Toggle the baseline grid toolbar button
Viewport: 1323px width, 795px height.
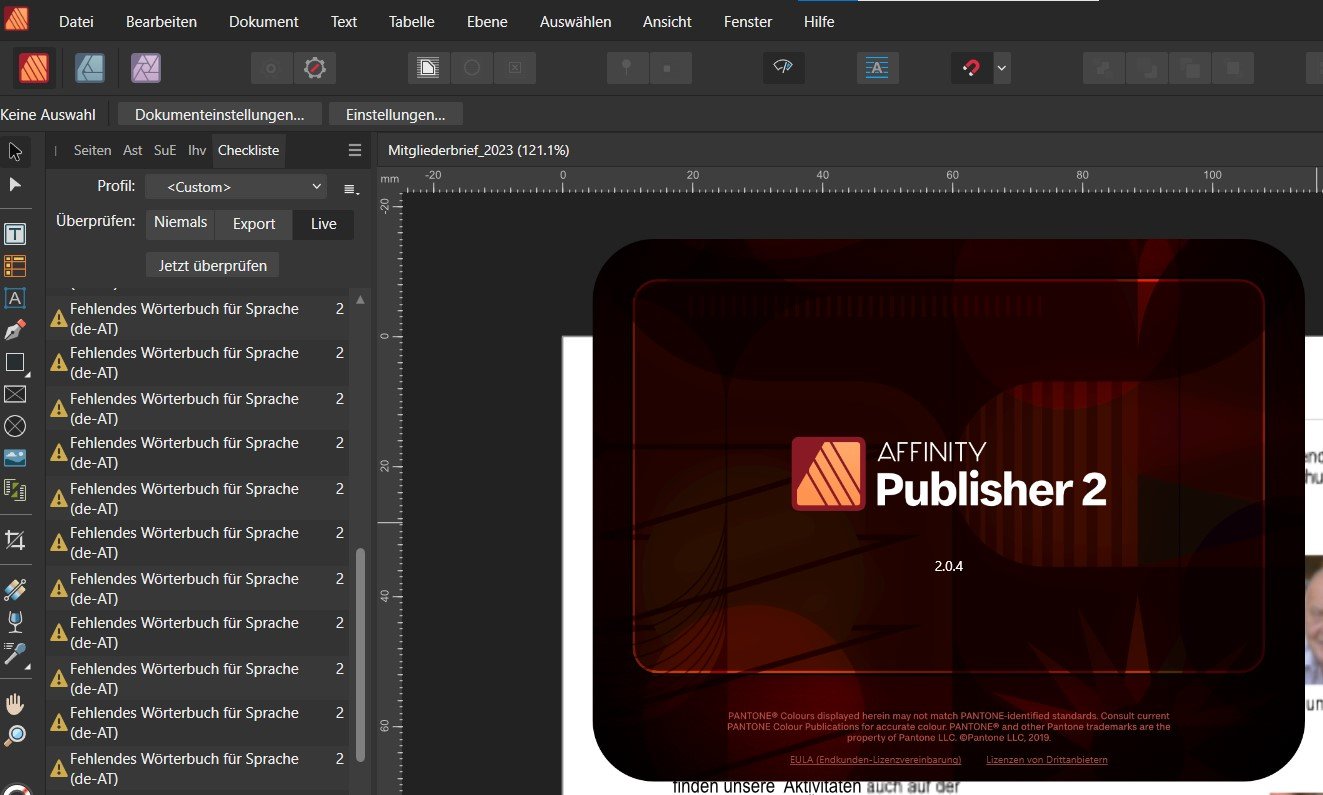point(877,68)
